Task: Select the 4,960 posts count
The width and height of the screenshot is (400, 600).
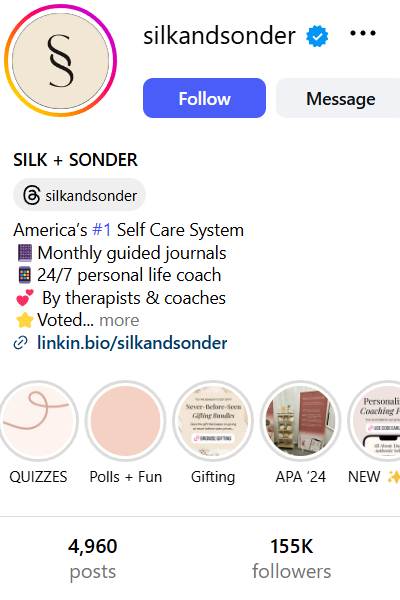Action: click(93, 559)
